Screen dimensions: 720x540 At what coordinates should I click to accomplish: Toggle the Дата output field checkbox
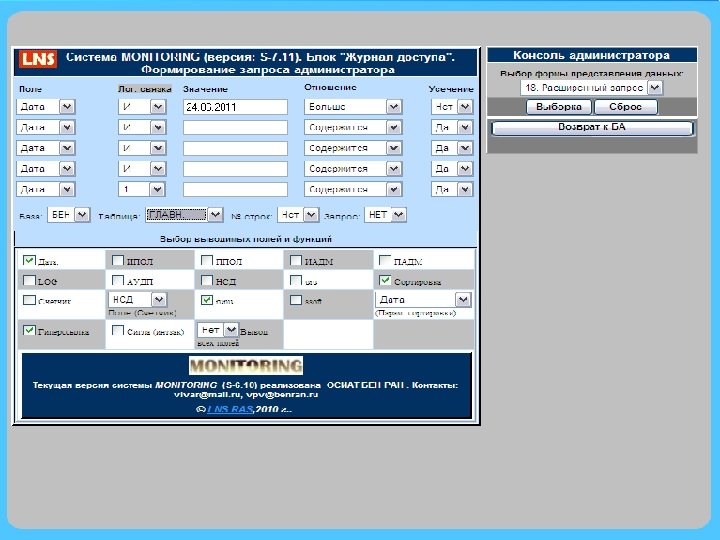29,260
